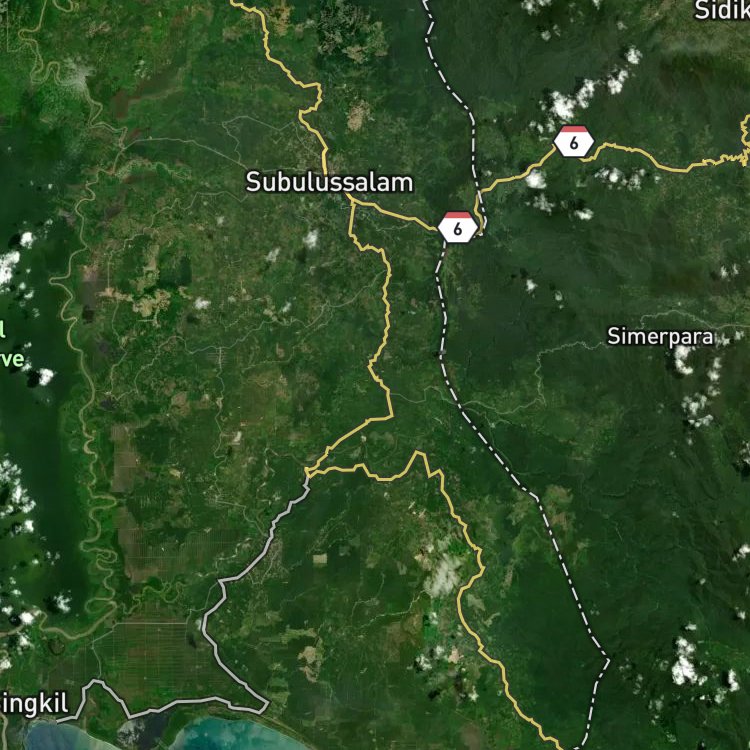Viewport: 750px width, 750px height.
Task: Click the peak of the yellow road's southern bend
Action: tap(418, 452)
